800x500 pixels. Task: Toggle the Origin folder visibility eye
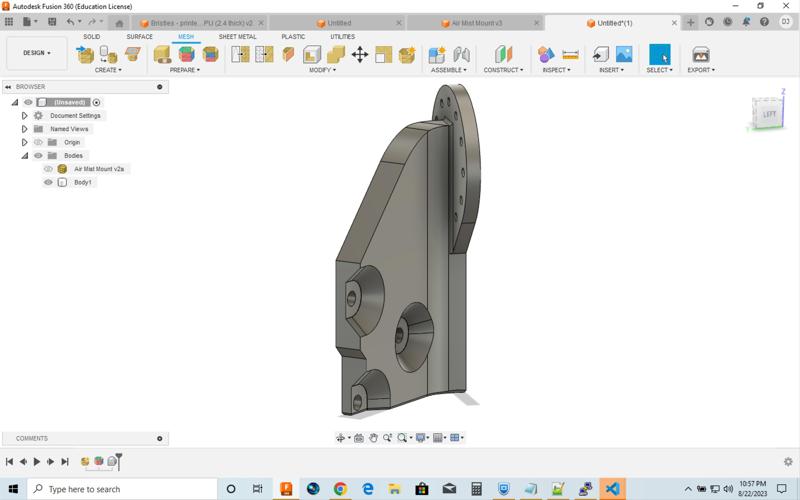coord(39,142)
